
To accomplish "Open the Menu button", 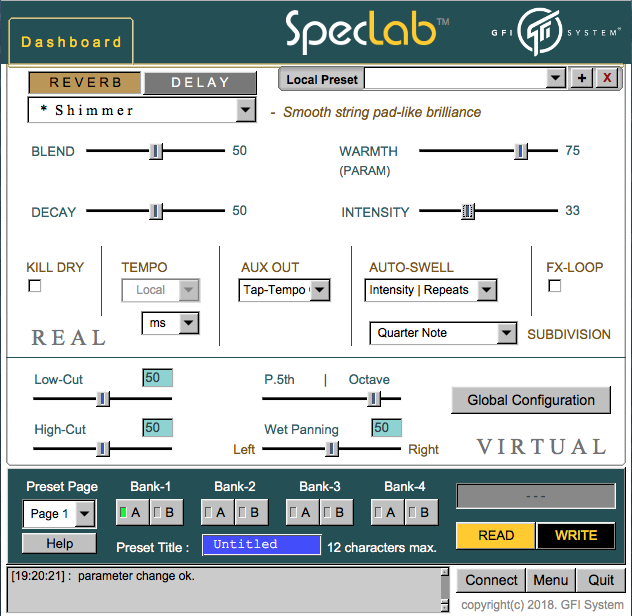I will 551,580.
